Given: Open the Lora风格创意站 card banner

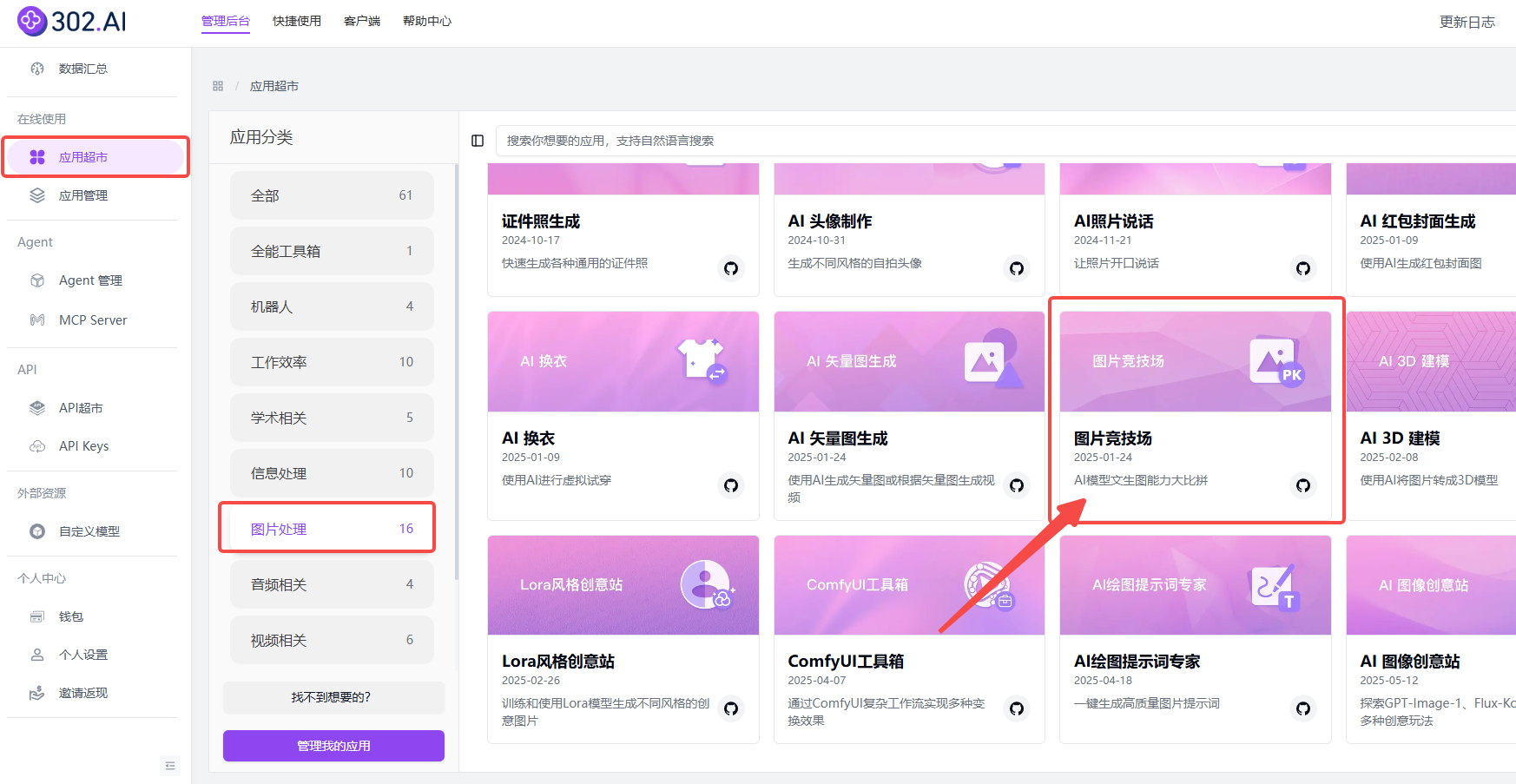Looking at the screenshot, I should point(623,585).
